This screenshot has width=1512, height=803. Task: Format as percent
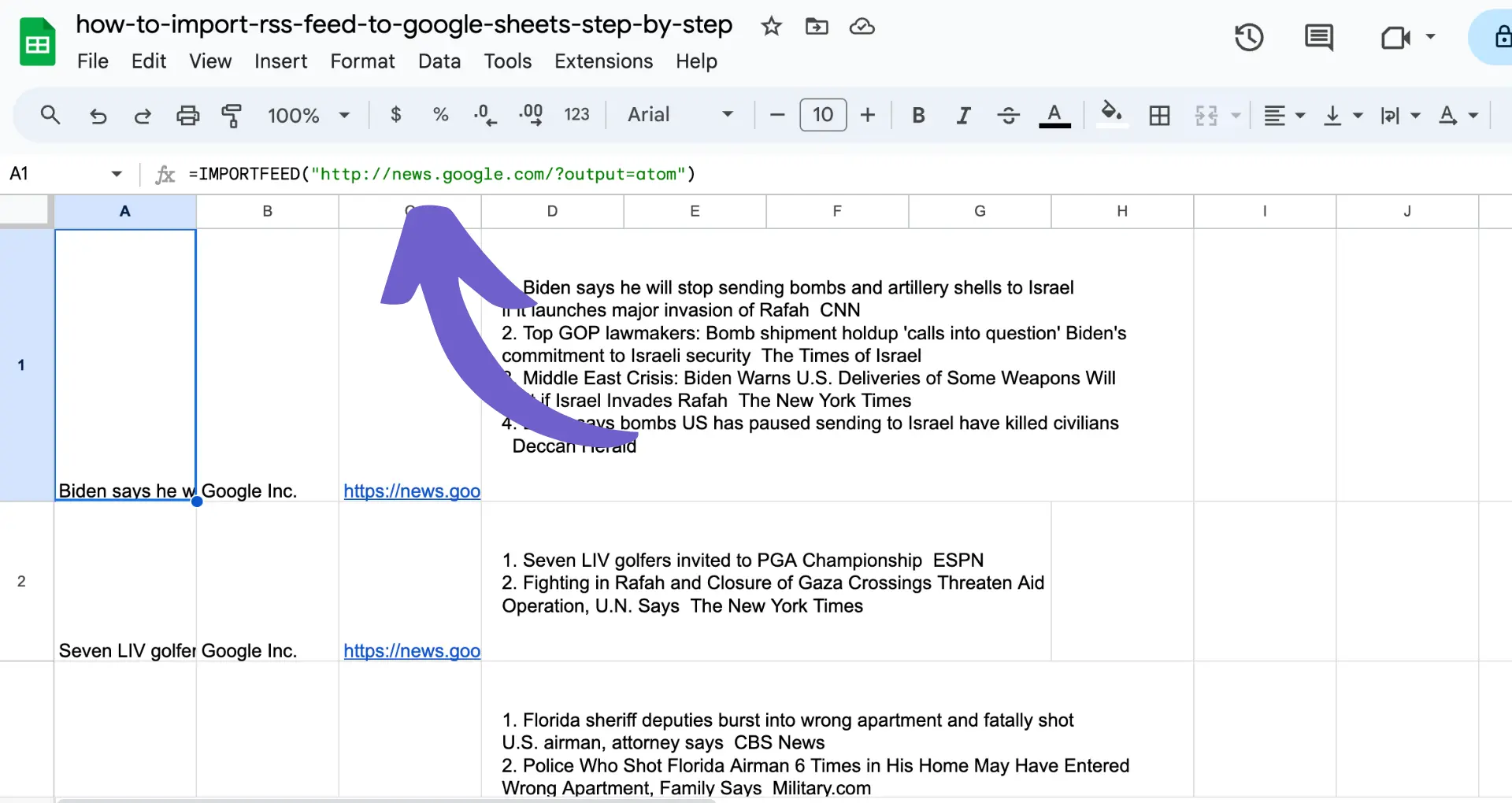pyautogui.click(x=441, y=115)
